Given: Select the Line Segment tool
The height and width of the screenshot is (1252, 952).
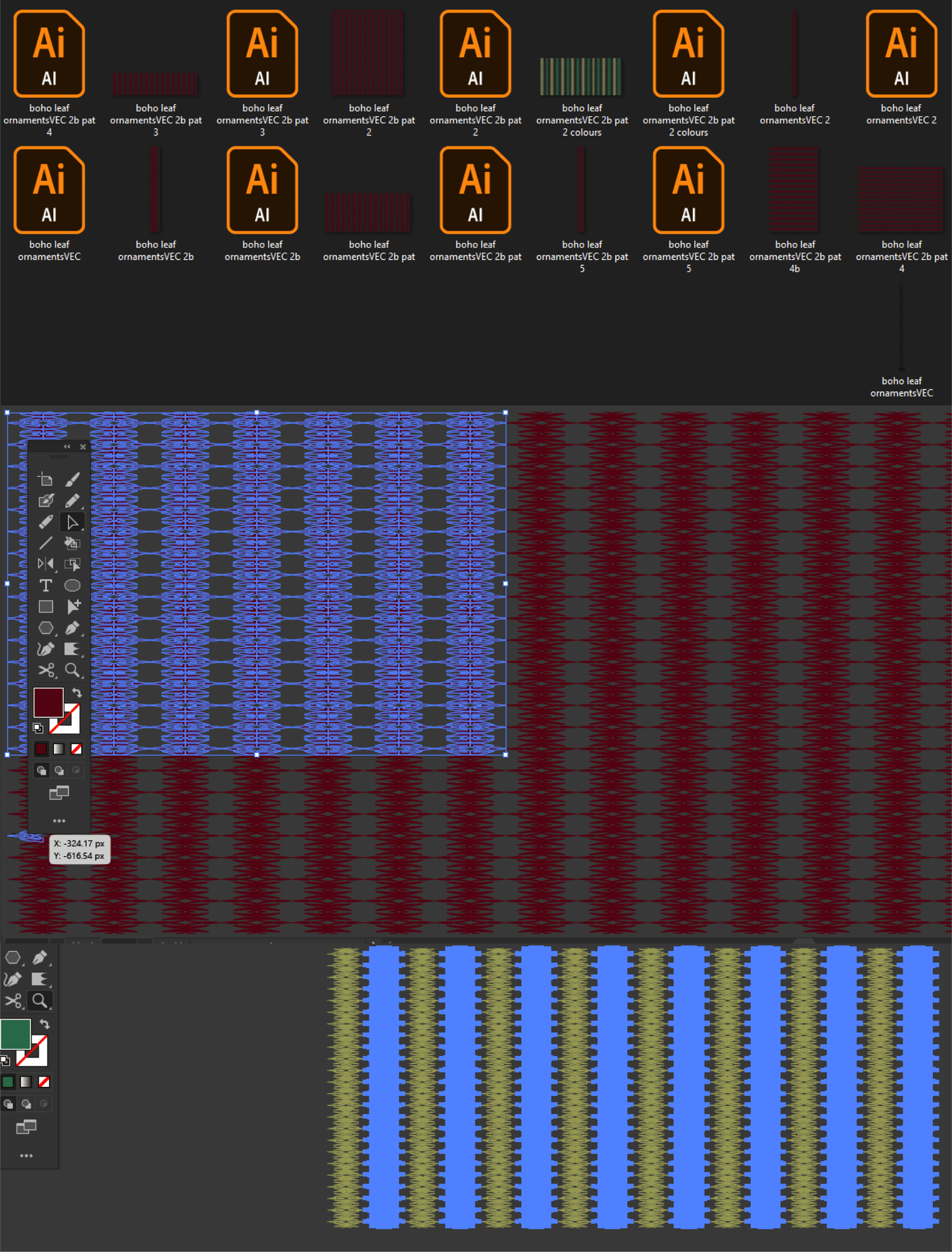Looking at the screenshot, I should (46, 543).
